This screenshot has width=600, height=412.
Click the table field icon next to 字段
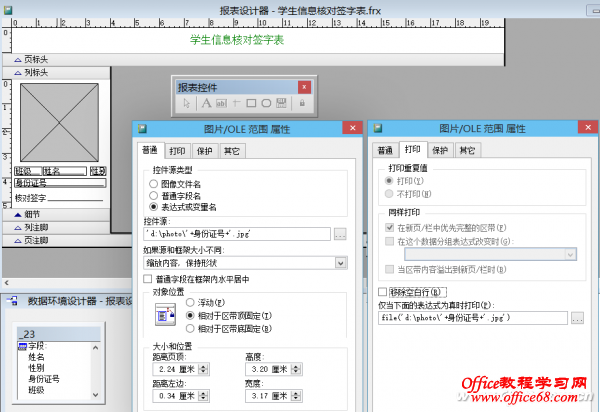pos(23,347)
